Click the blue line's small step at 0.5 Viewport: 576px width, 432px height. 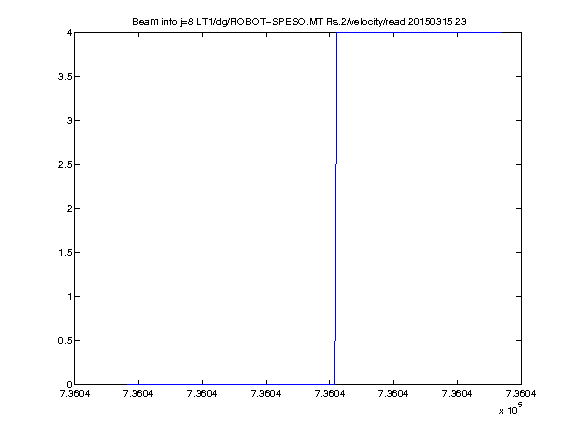[335, 341]
